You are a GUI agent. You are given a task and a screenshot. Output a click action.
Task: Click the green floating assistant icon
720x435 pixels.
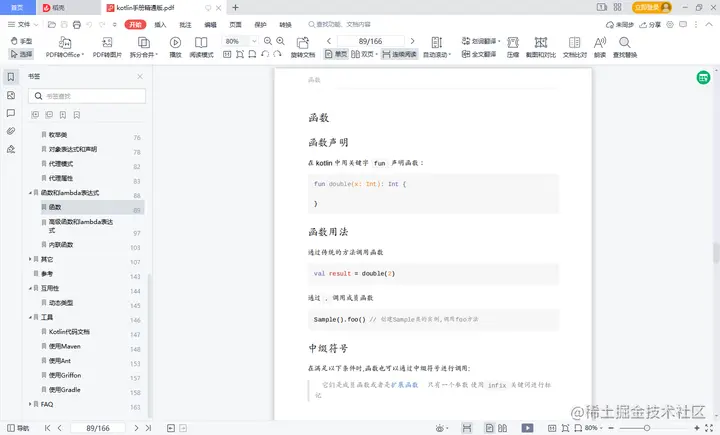(x=703, y=78)
